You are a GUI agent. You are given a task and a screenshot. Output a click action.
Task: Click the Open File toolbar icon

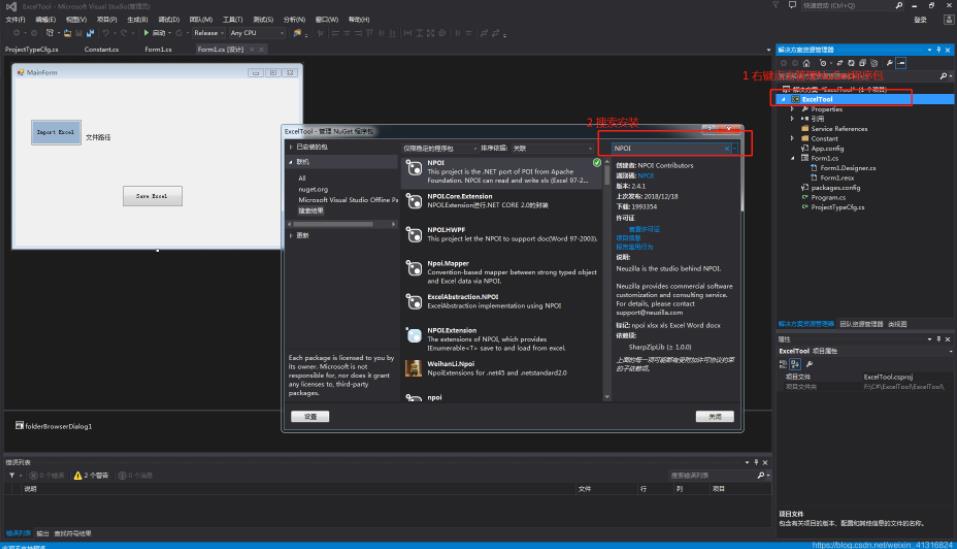(68, 33)
